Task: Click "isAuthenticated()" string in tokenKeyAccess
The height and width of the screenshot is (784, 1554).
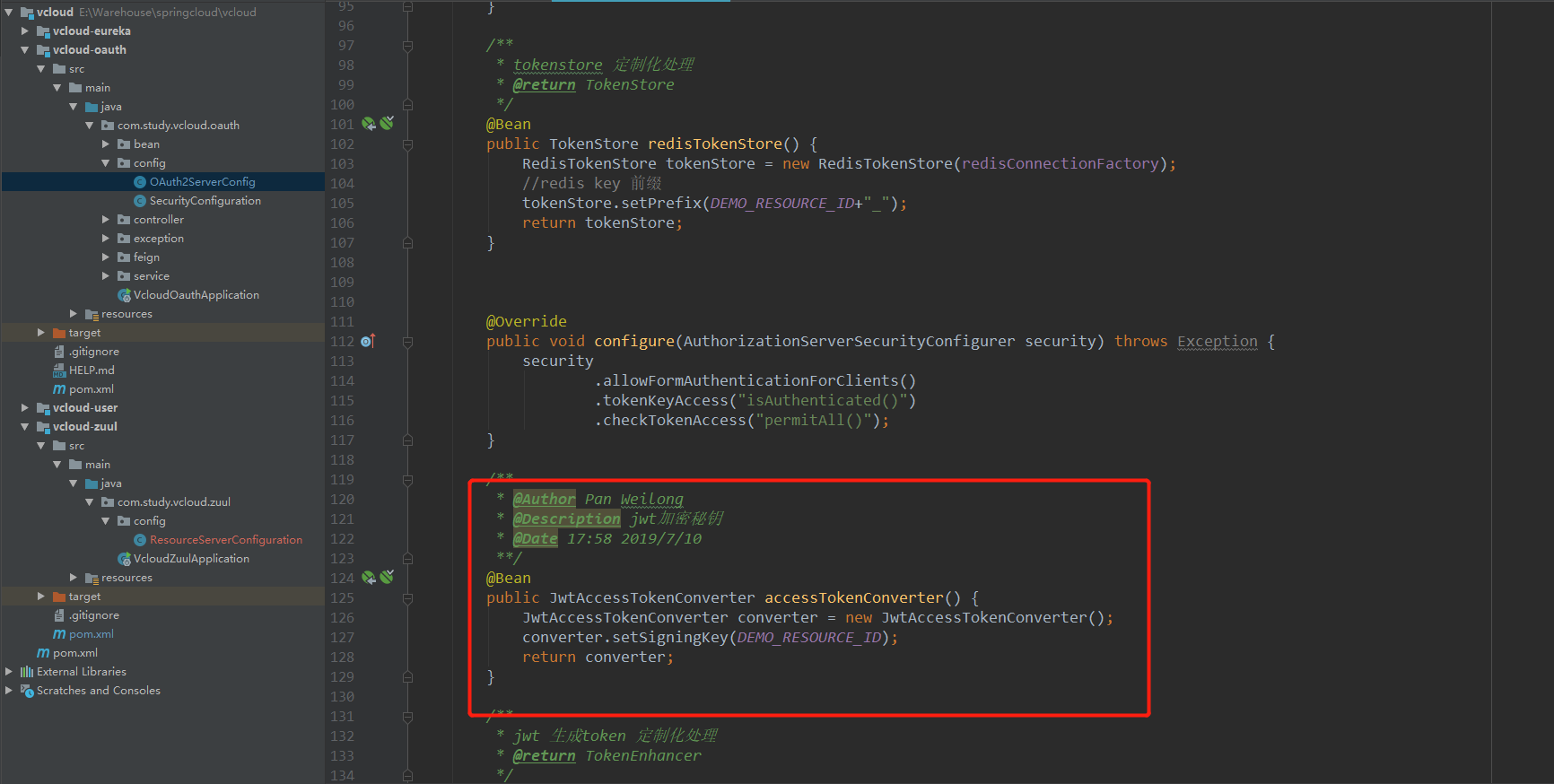Action: tap(822, 401)
